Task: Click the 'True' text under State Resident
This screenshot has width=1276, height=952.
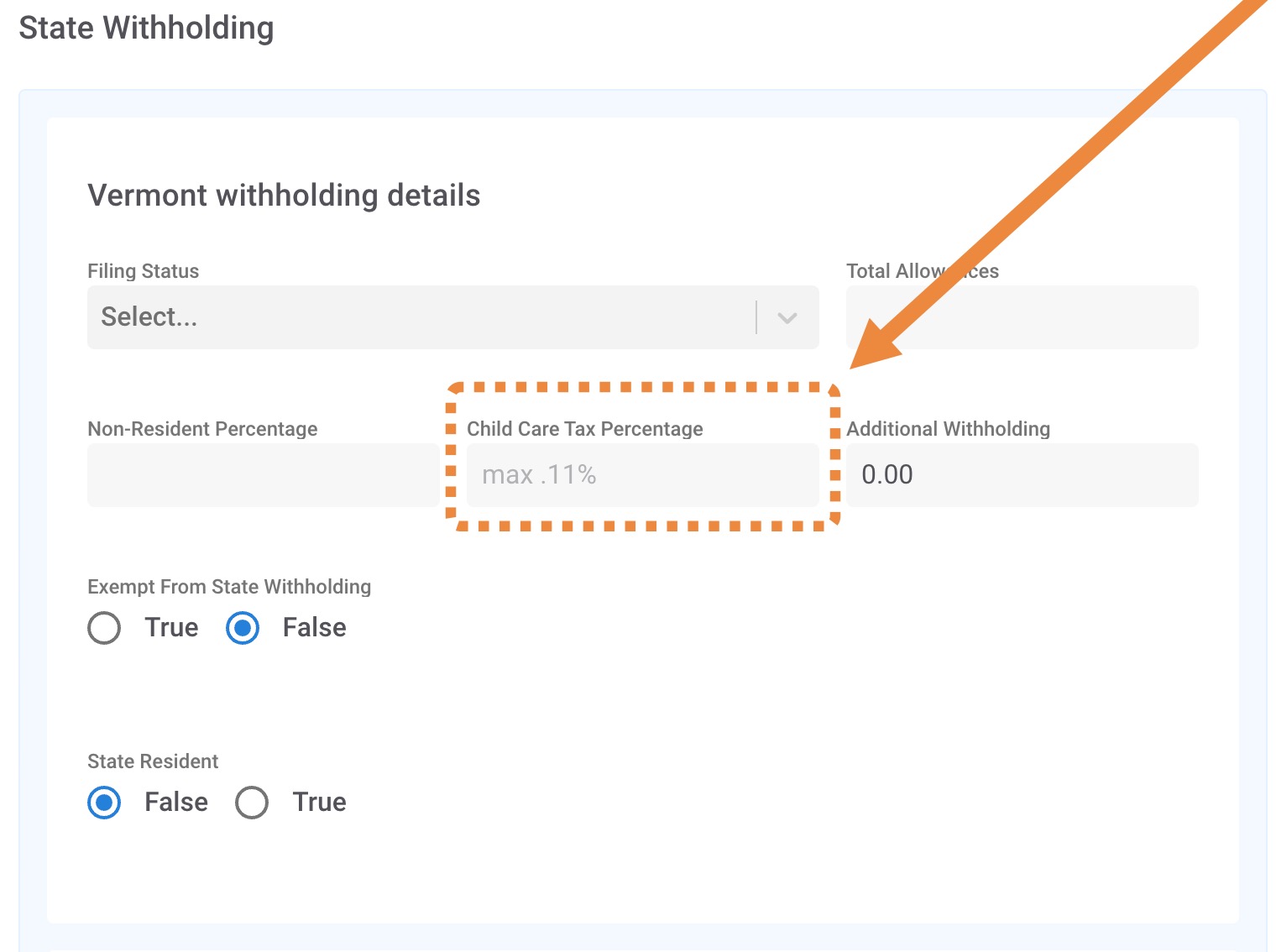Action: 319,803
